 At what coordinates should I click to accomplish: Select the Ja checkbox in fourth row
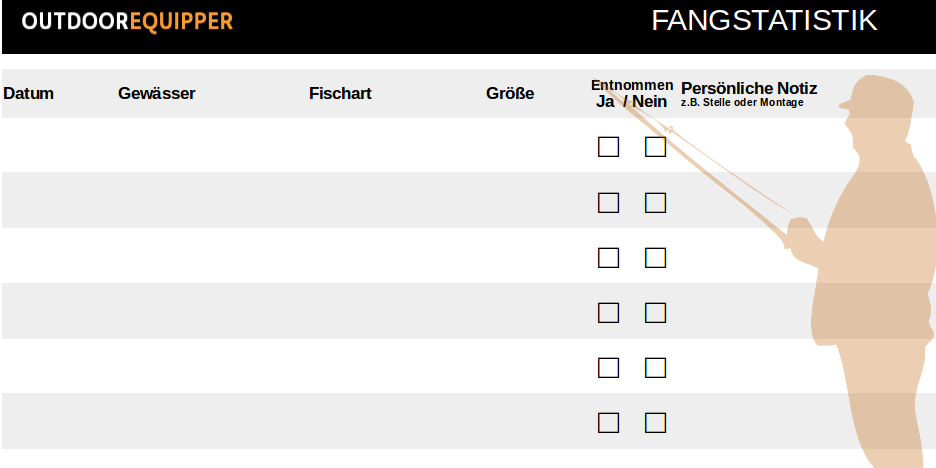click(x=608, y=313)
